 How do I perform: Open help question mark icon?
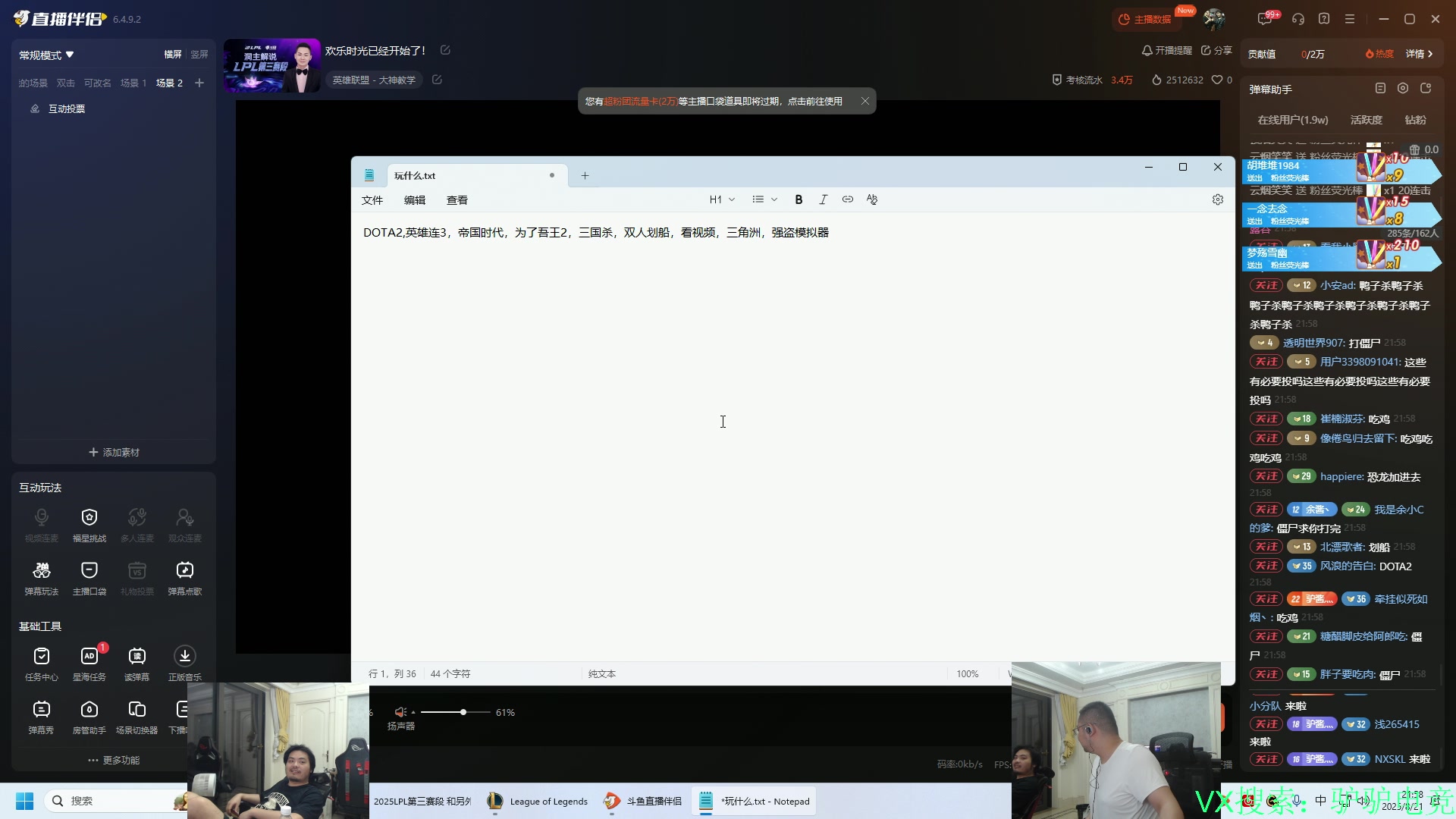1324,19
